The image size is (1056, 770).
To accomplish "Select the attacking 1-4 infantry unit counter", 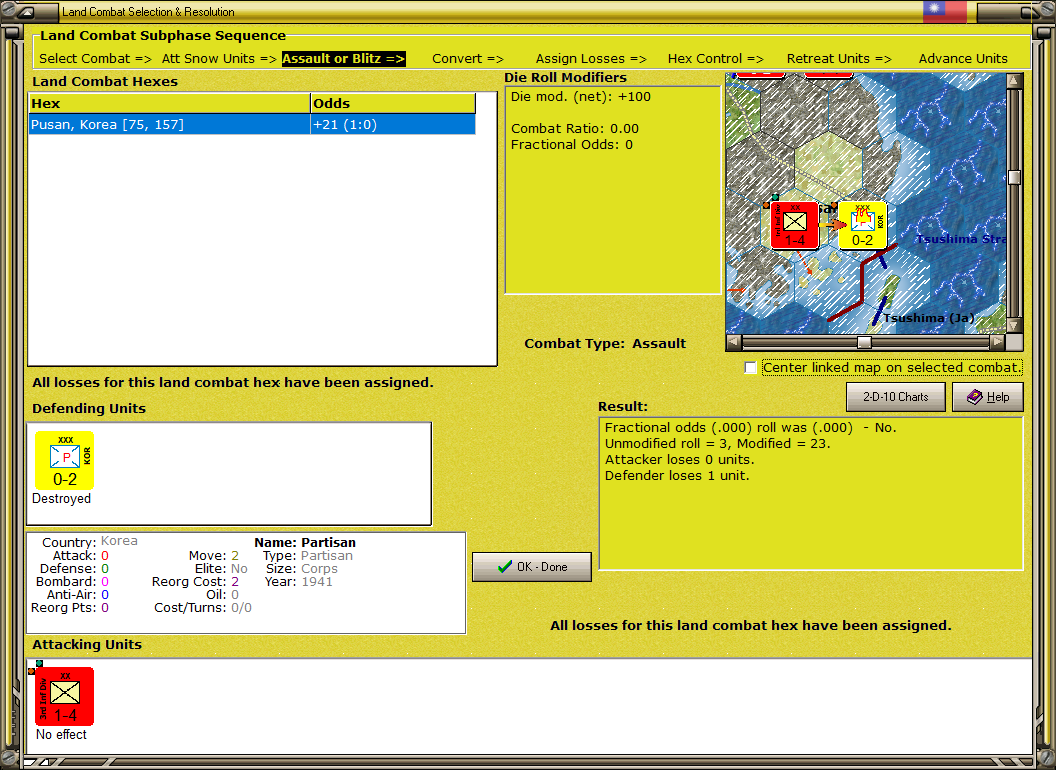I will tap(65, 695).
